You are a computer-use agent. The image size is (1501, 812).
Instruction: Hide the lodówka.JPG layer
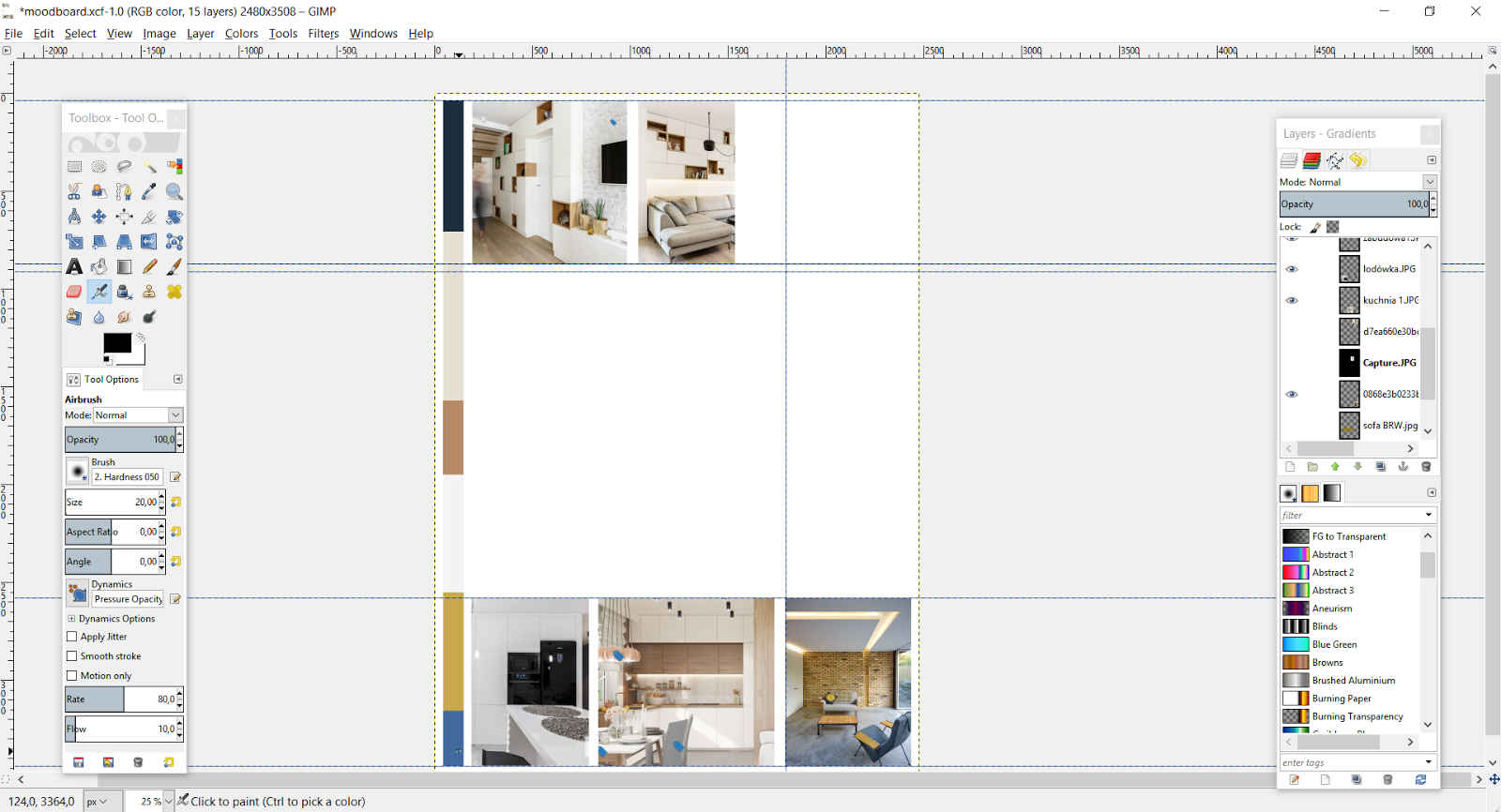(1292, 269)
